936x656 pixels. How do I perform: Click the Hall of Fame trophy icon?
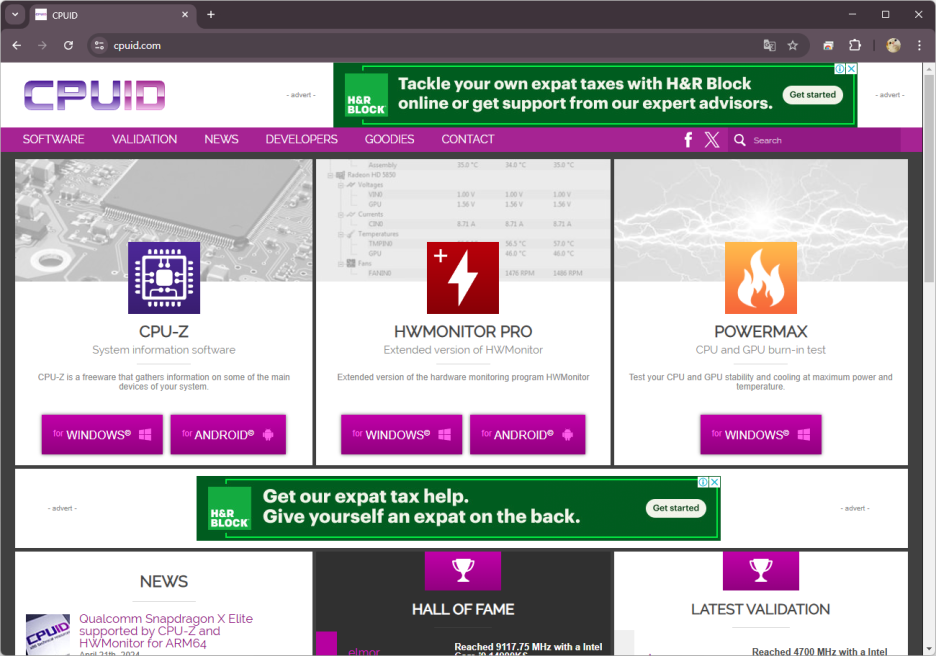point(463,570)
